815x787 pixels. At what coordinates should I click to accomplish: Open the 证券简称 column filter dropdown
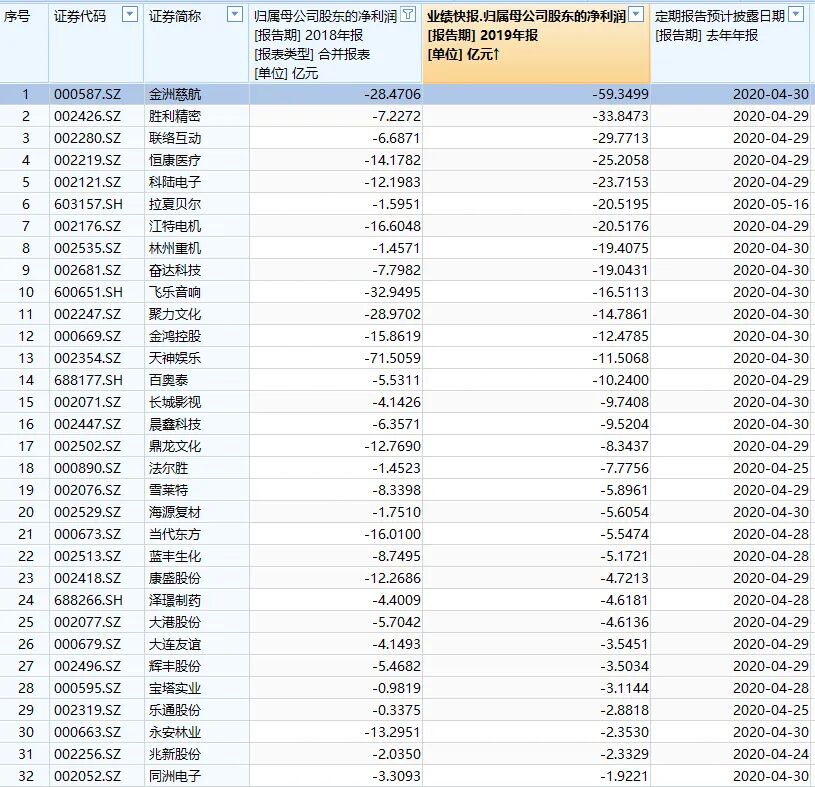click(x=235, y=15)
